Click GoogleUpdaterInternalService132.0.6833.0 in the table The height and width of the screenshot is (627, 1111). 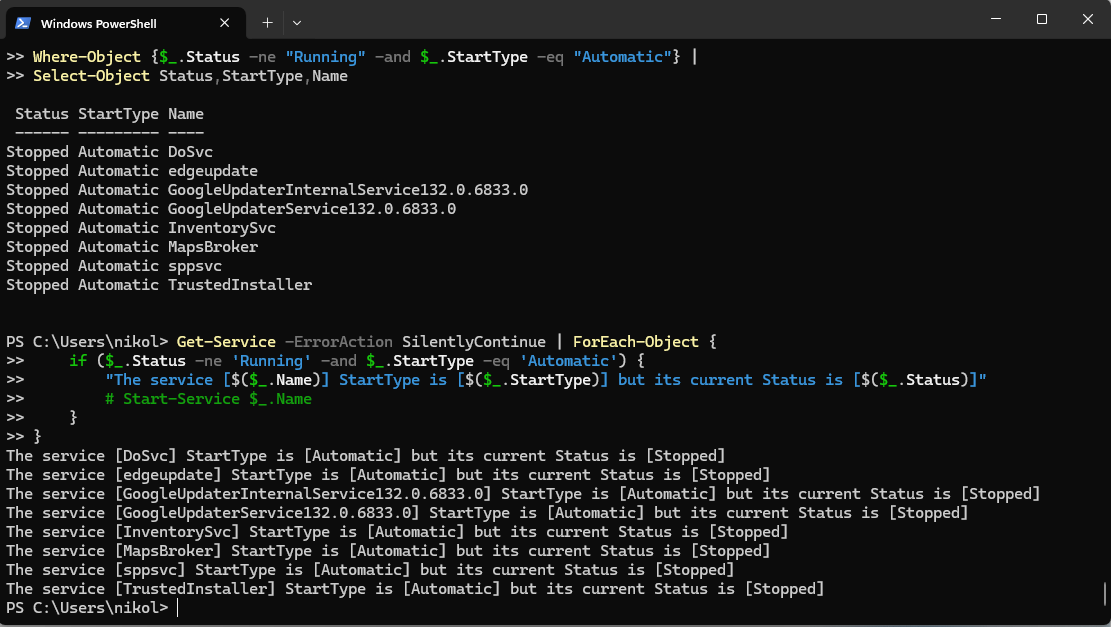[x=348, y=190]
